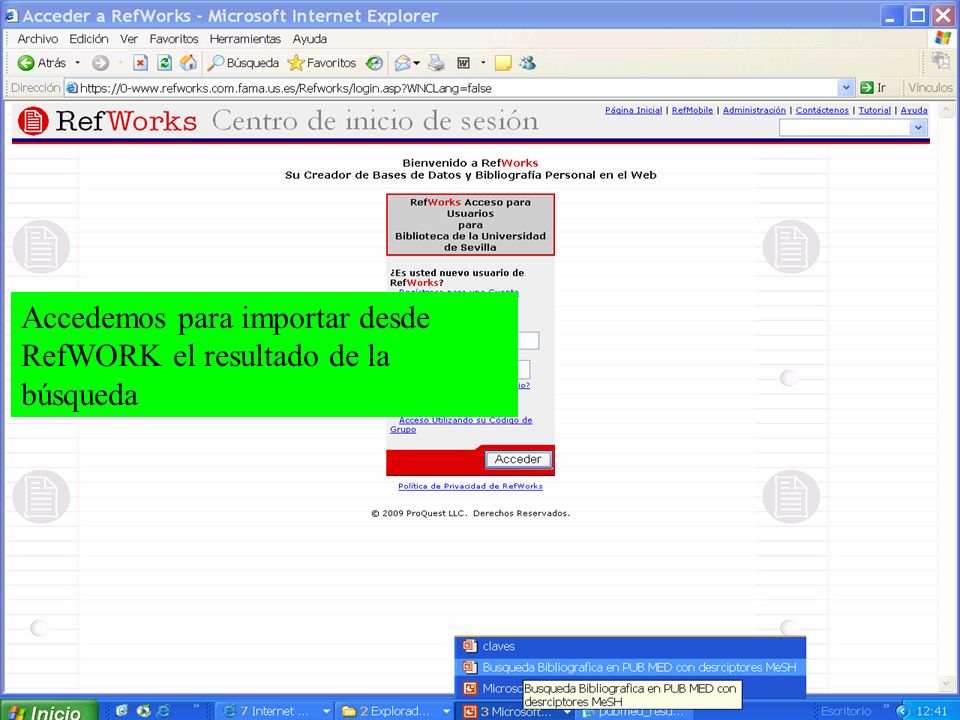Open the History icon next to Favoritos
Image resolution: width=960 pixels, height=720 pixels.
[x=373, y=62]
